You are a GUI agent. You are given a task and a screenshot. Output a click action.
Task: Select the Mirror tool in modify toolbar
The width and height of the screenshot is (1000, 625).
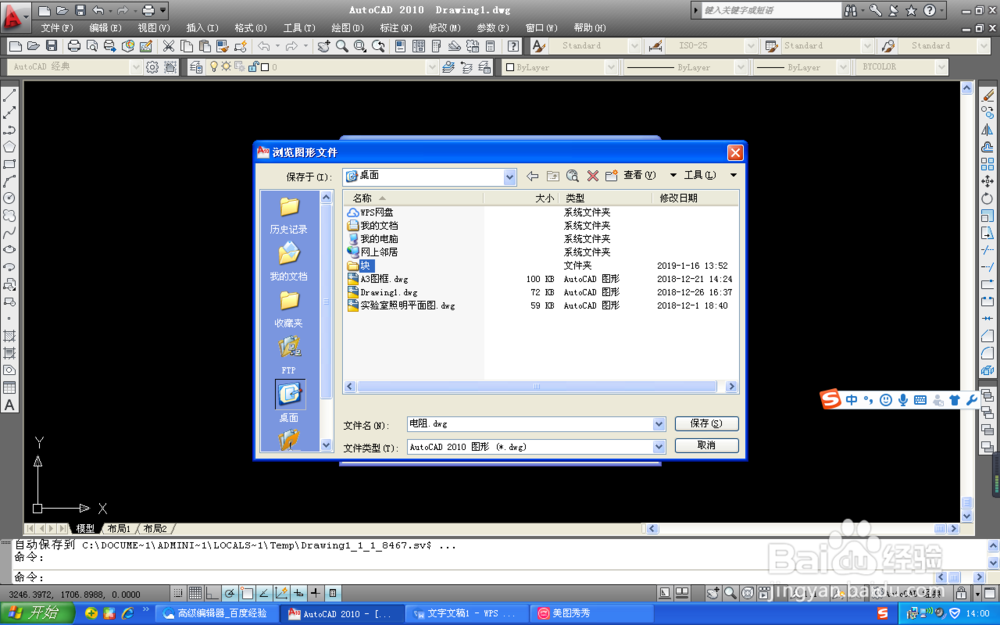click(987, 130)
